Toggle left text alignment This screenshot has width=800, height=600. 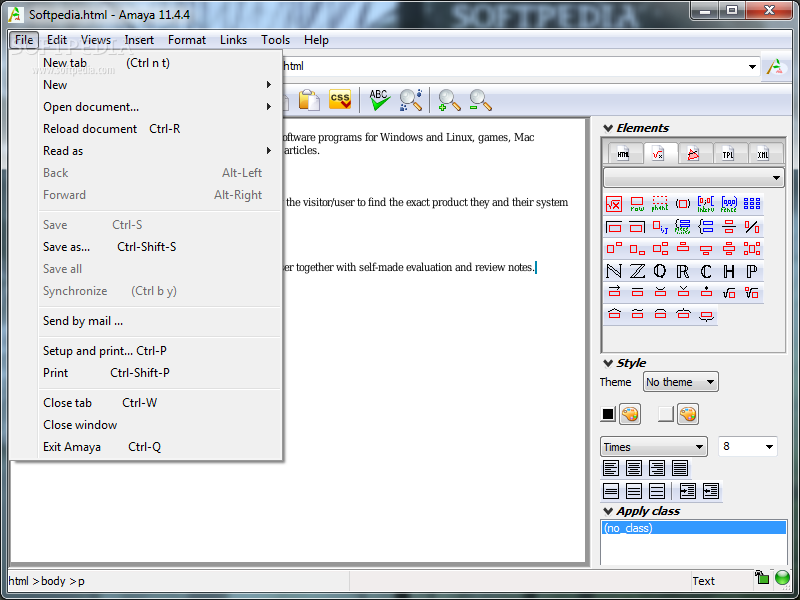[x=611, y=468]
